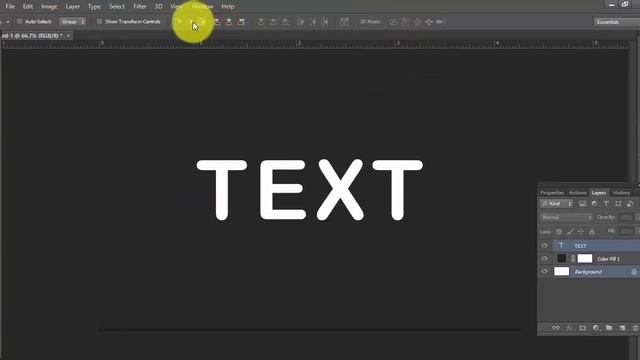
Task: Open the Layer menu
Action: [x=73, y=7]
